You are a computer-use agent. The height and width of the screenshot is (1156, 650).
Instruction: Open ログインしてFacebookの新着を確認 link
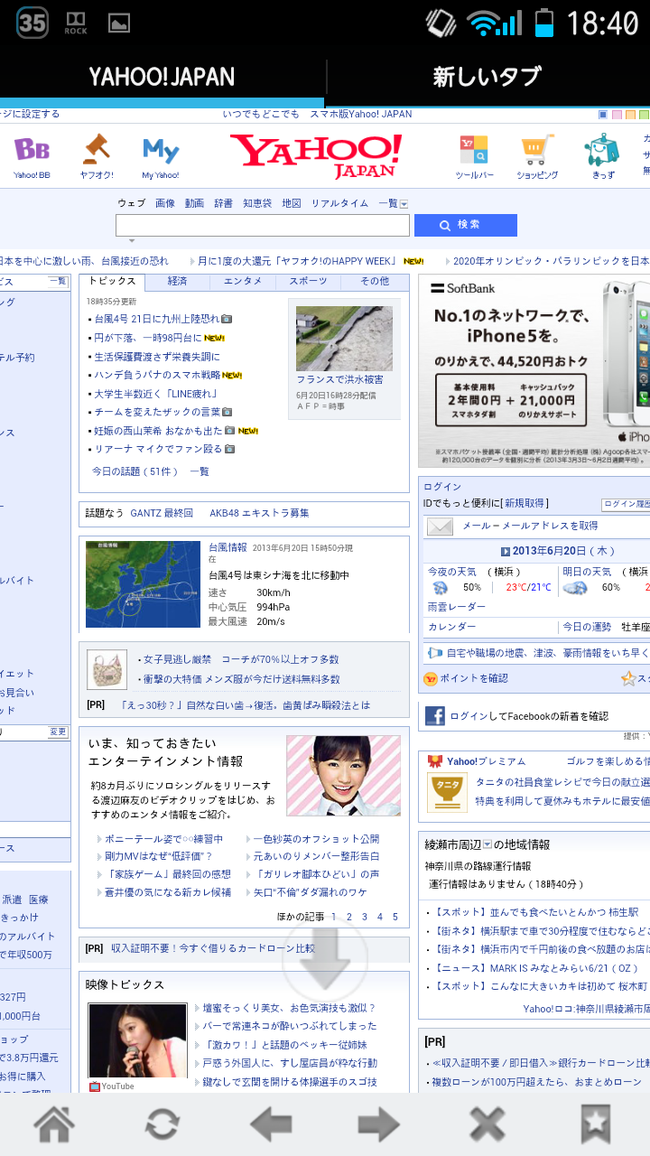[529, 716]
